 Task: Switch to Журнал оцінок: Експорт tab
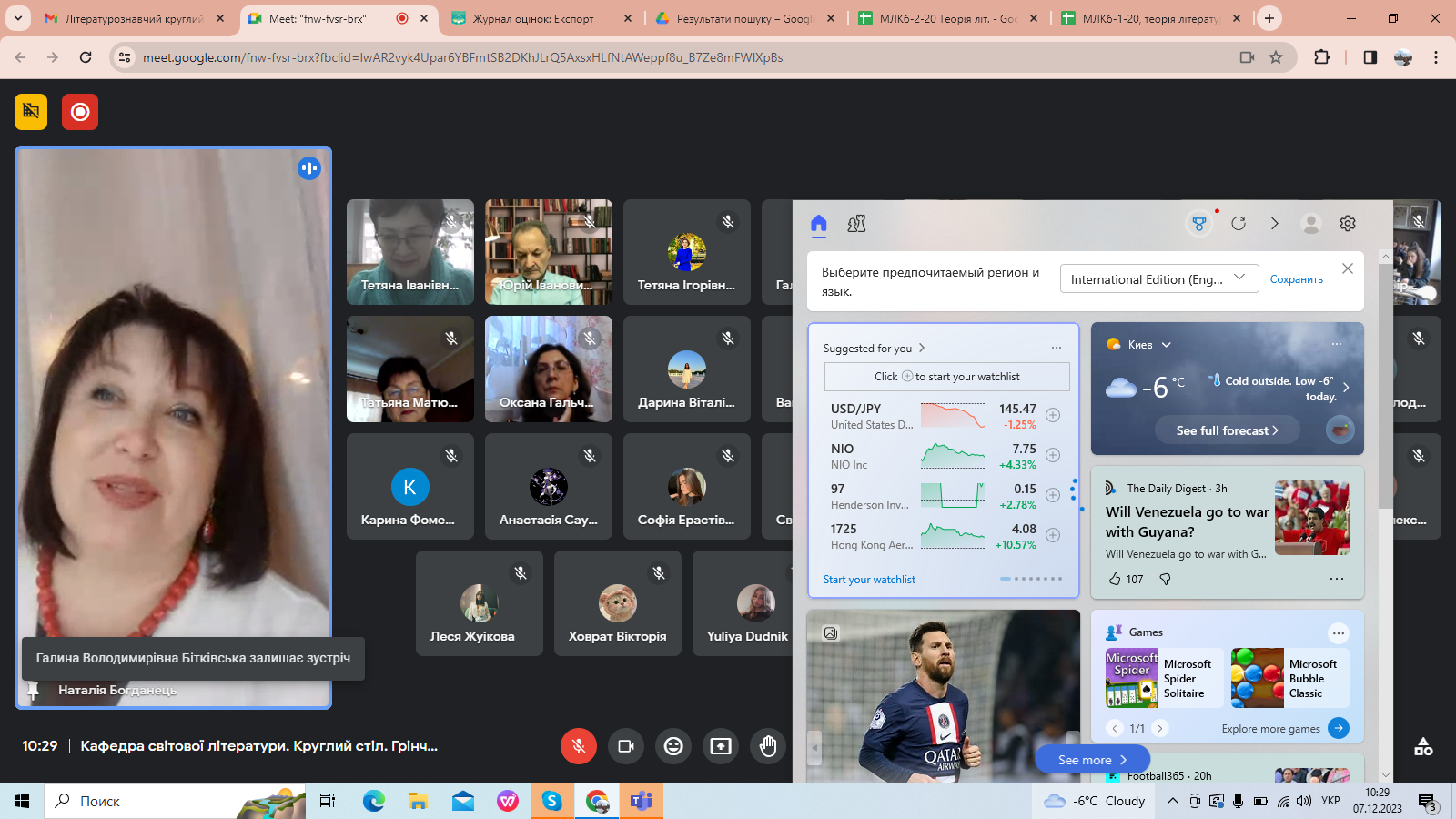pyautogui.click(x=533, y=18)
